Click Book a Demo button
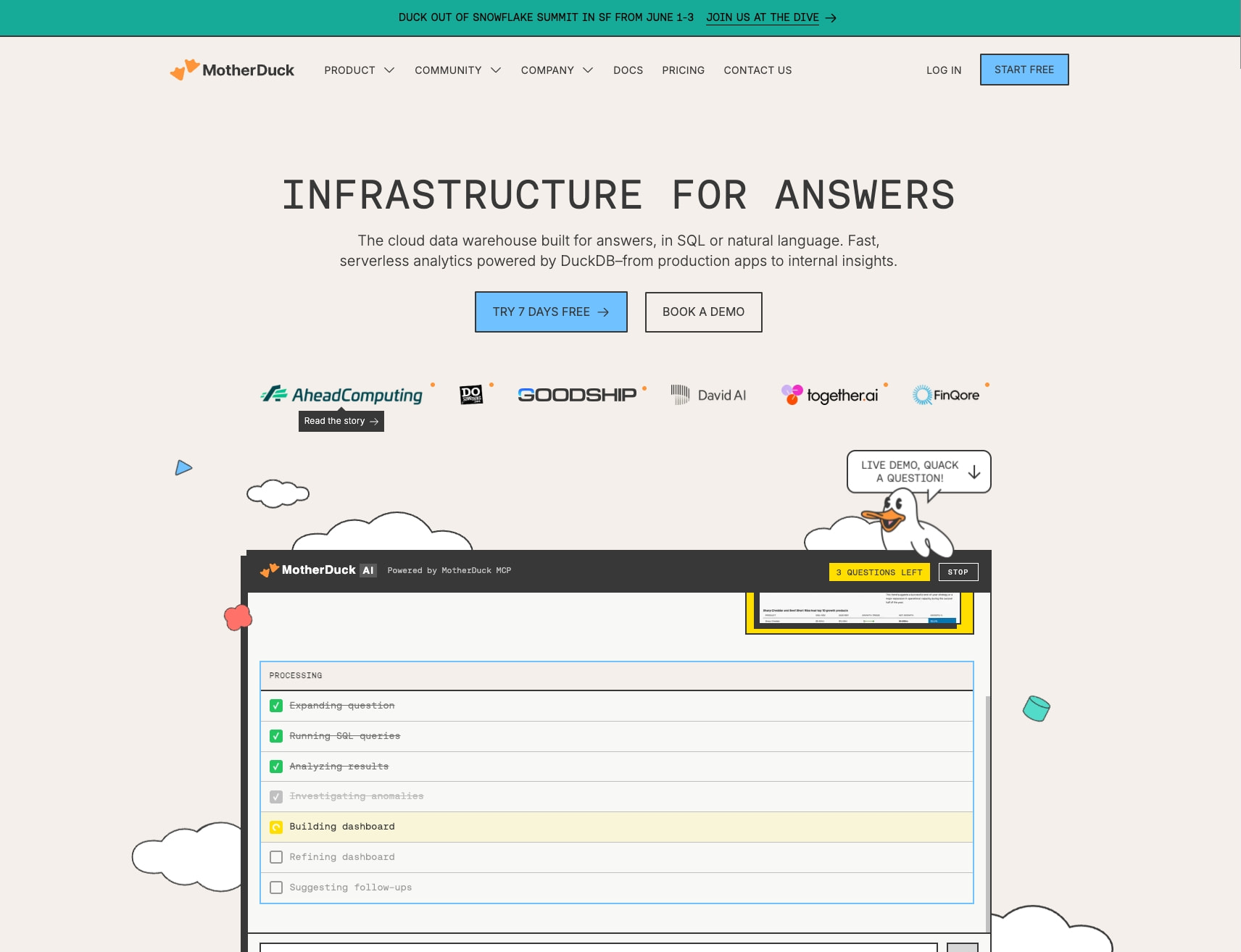The height and width of the screenshot is (952, 1241). 703,312
